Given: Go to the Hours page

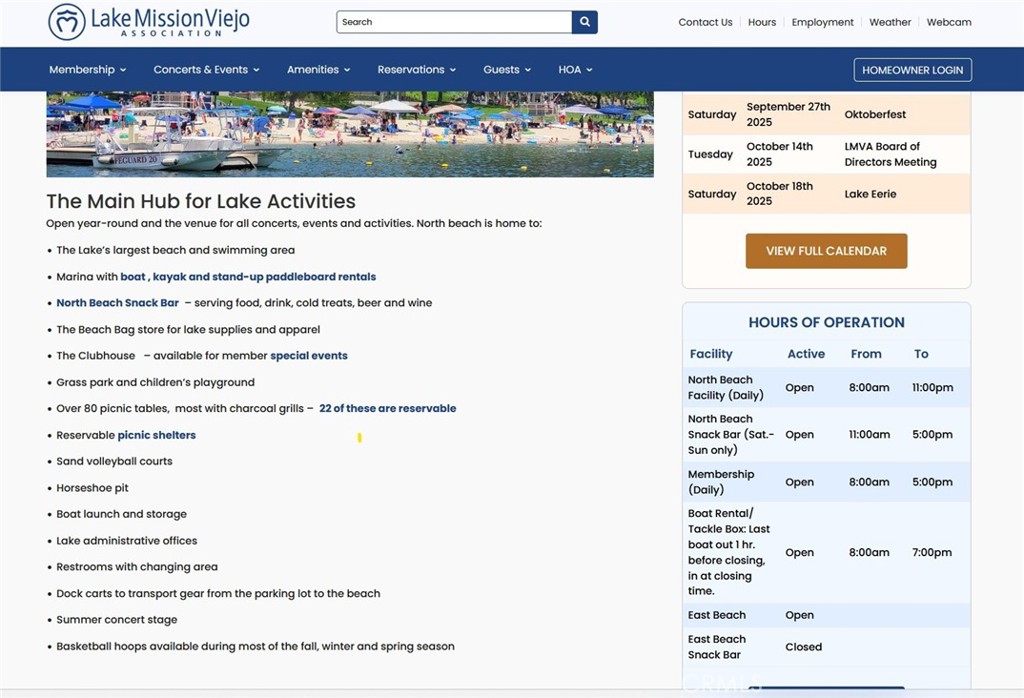Looking at the screenshot, I should (762, 22).
